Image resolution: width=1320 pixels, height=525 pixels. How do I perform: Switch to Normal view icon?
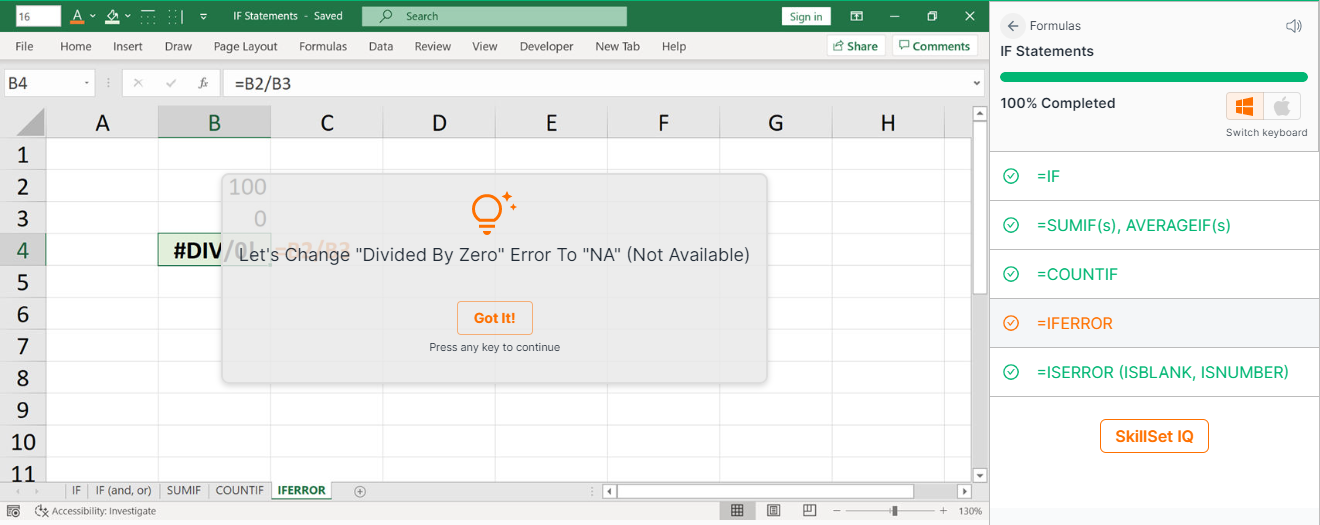(737, 511)
